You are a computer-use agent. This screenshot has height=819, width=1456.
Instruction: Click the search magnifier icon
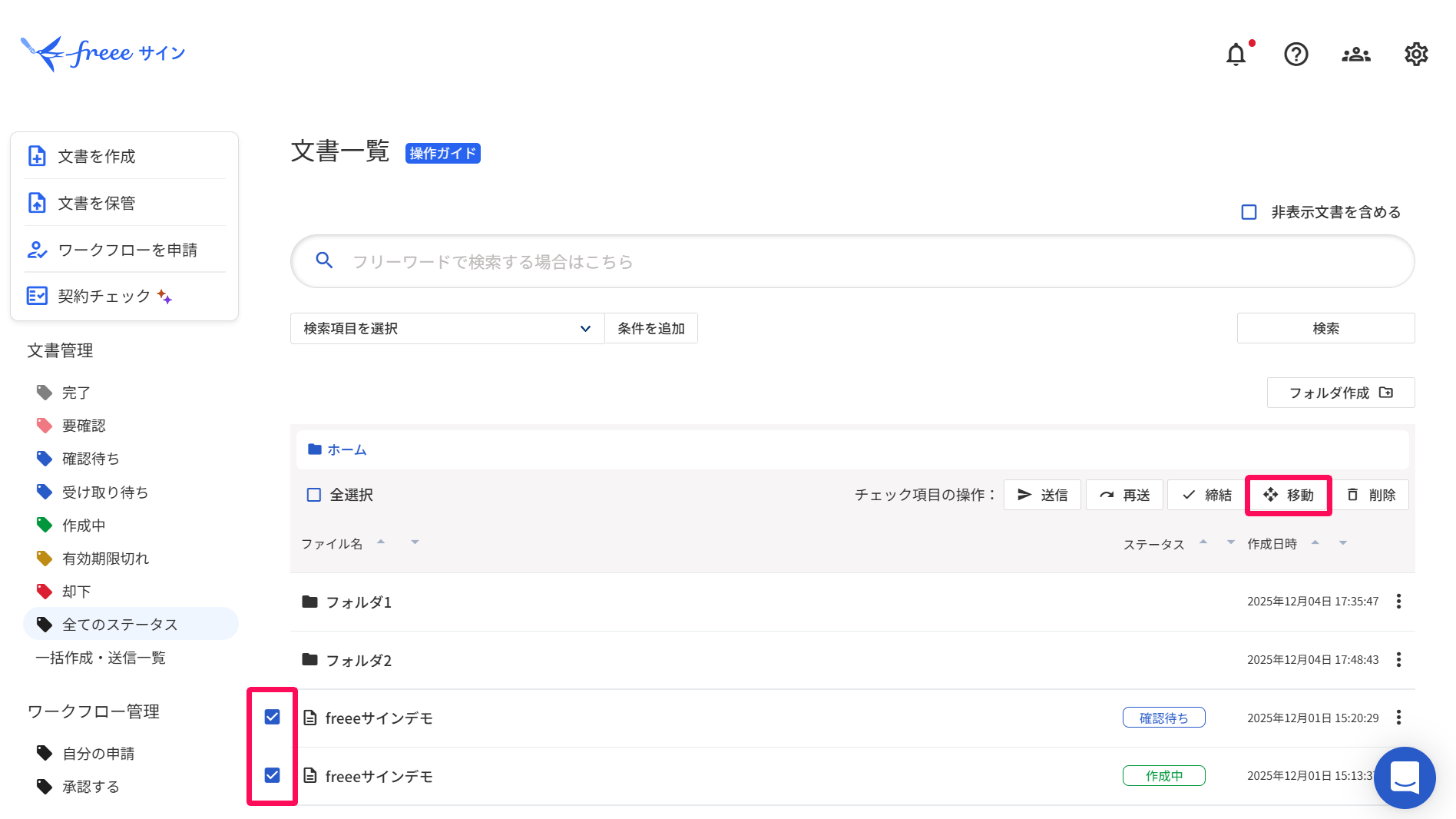(324, 261)
